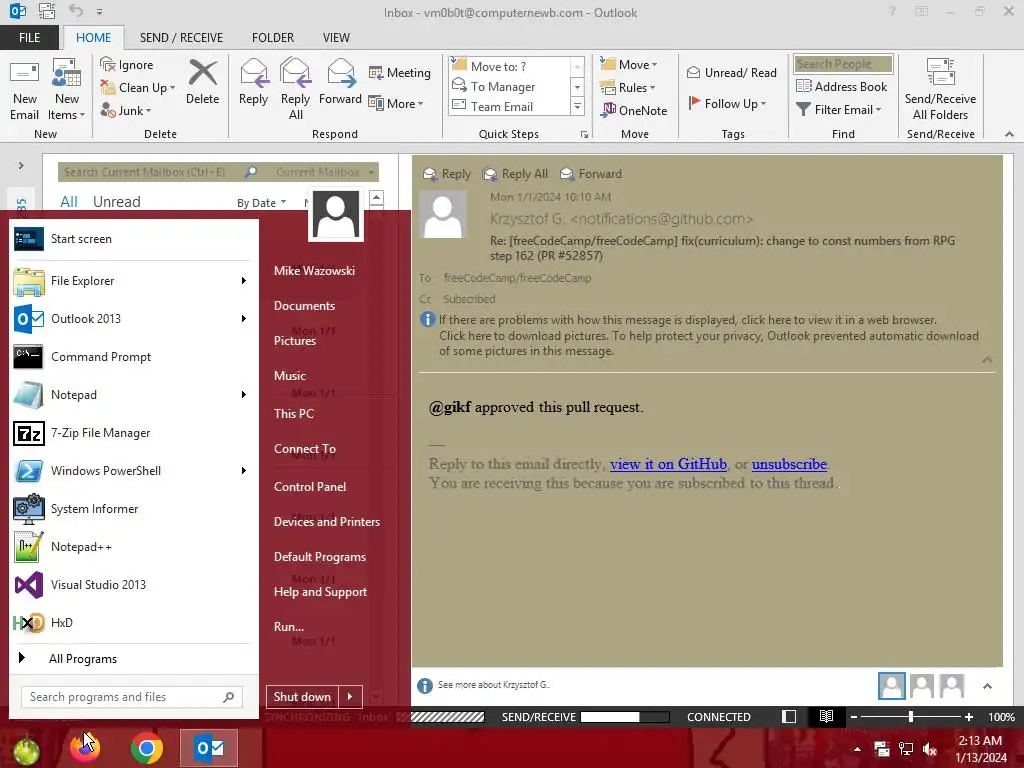This screenshot has height=768, width=1024.
Task: Switch to the VIEW tab
Action: [x=336, y=38]
